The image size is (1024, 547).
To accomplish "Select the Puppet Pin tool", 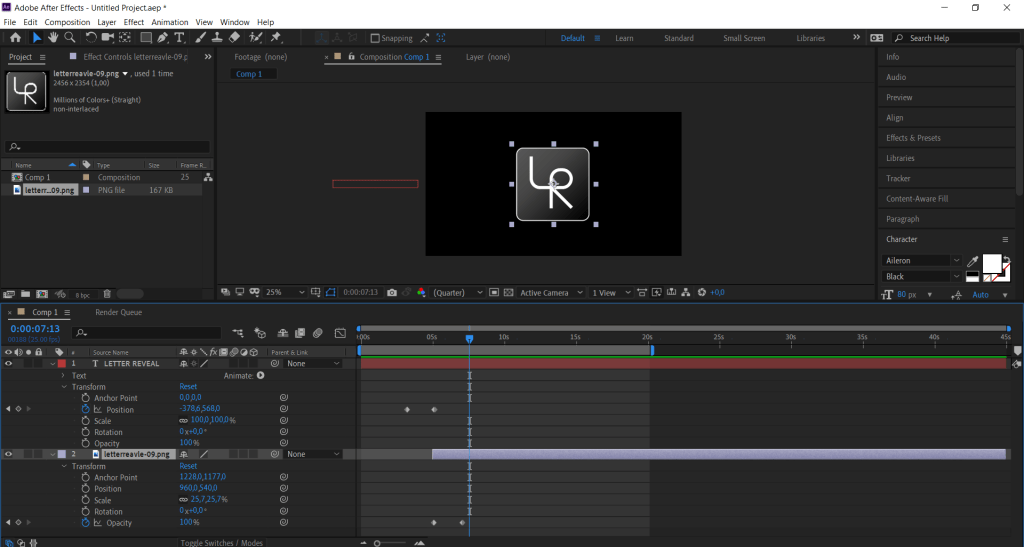I will tap(276, 38).
